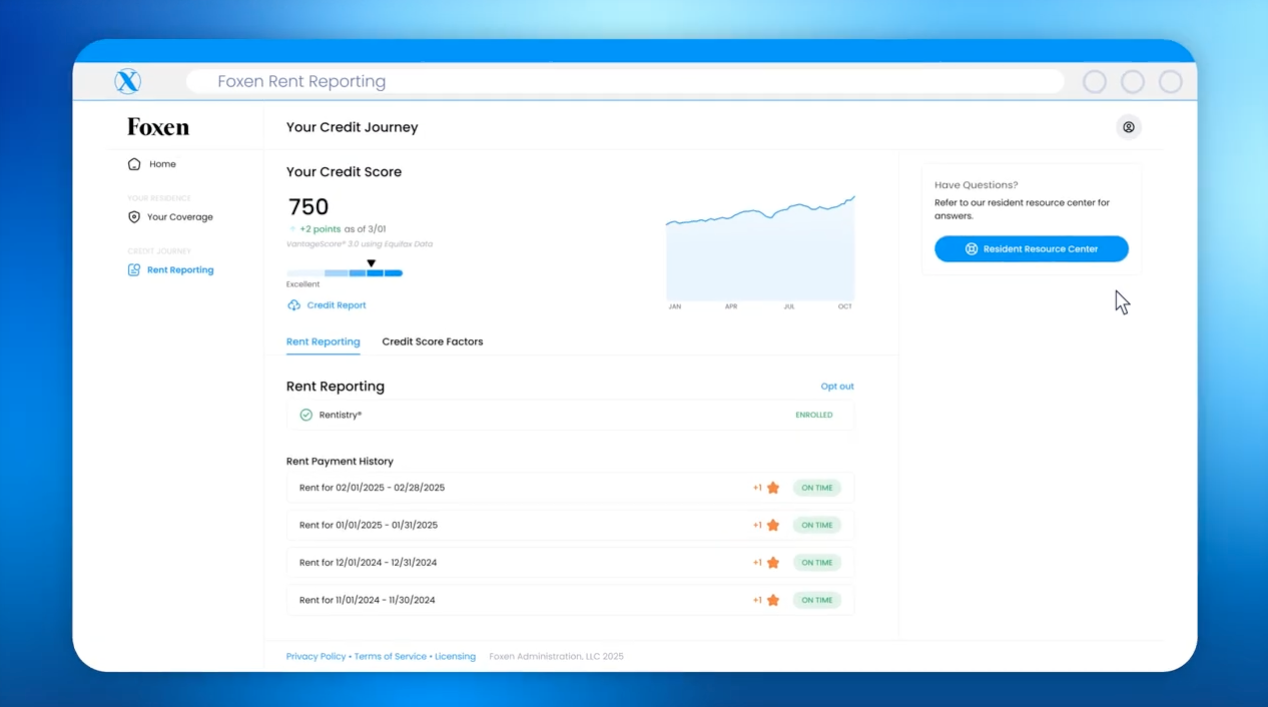This screenshot has height=707, width=1268.
Task: Click the Excellent rating label
Action: coord(303,284)
